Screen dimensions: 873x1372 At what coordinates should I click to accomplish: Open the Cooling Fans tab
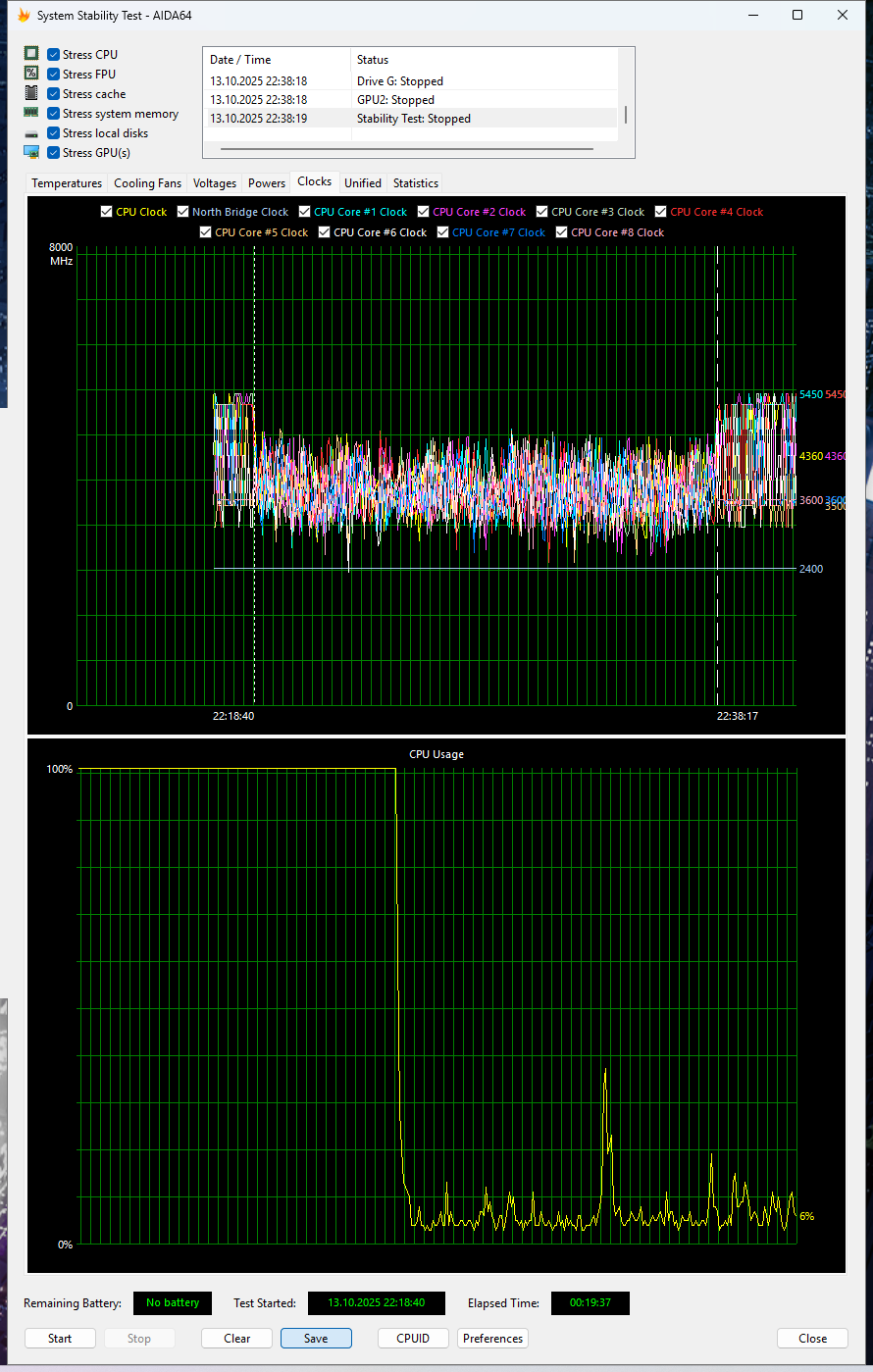147,182
